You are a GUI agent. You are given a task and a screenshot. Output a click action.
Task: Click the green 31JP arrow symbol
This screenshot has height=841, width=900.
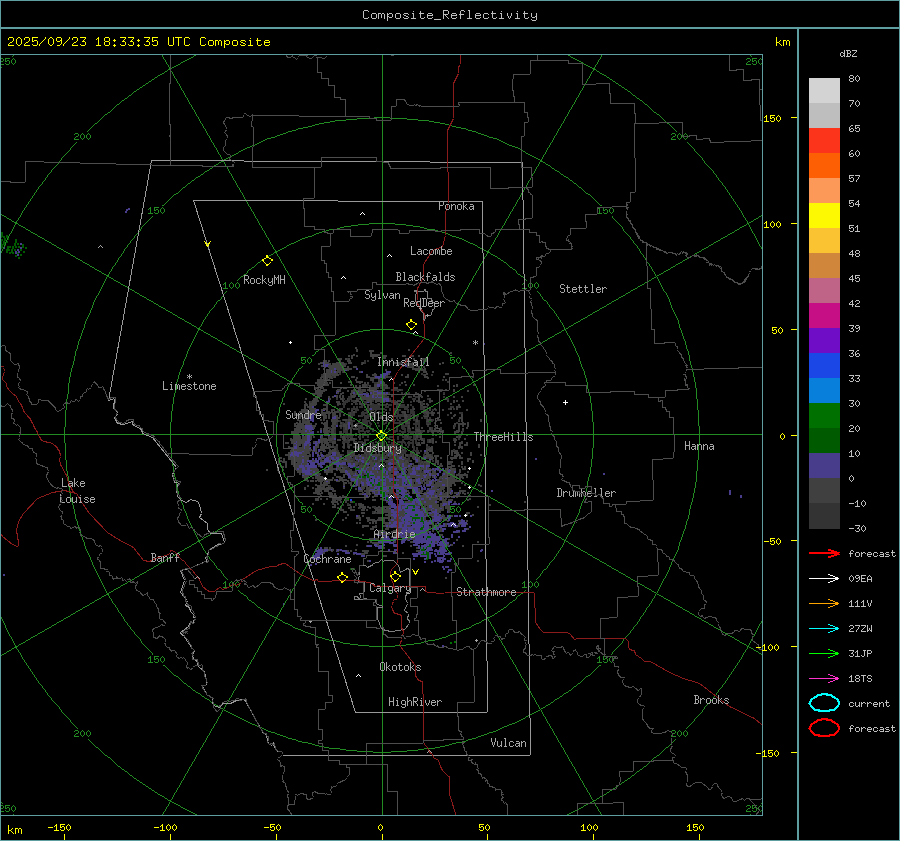point(824,653)
